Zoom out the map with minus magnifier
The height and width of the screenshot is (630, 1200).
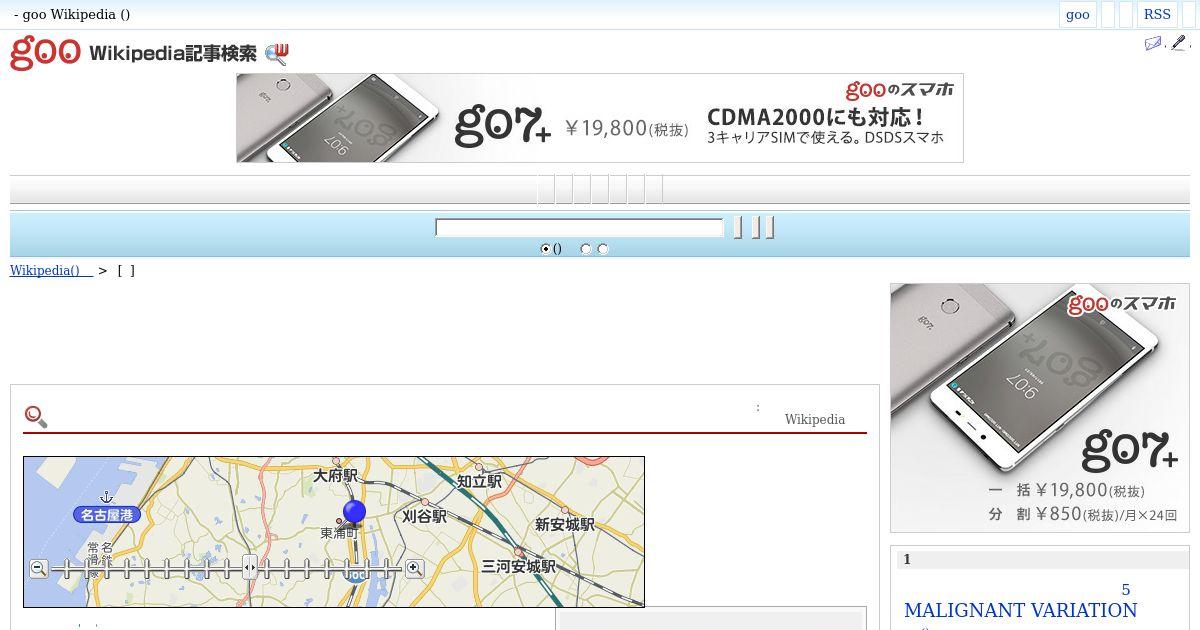[x=39, y=569]
